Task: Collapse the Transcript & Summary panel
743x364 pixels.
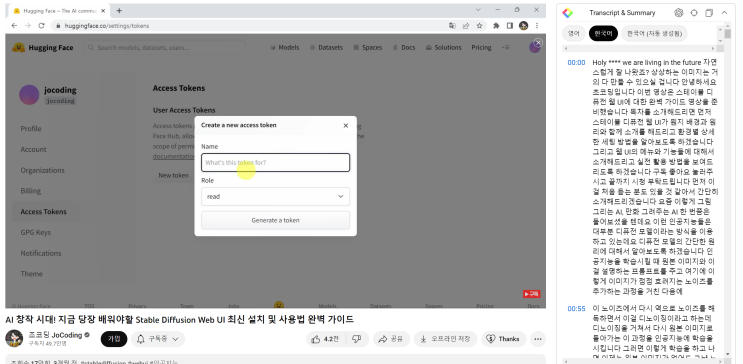Action: pyautogui.click(x=724, y=13)
